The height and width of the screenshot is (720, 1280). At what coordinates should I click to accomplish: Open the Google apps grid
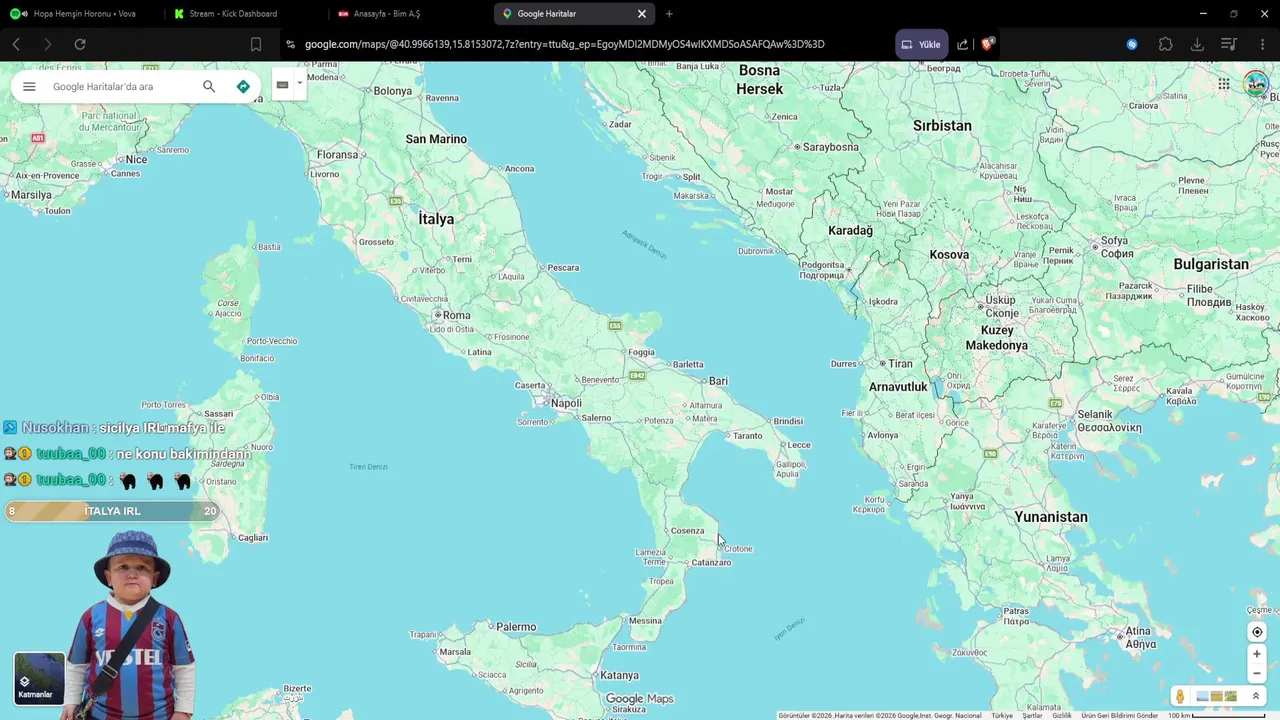click(1224, 84)
